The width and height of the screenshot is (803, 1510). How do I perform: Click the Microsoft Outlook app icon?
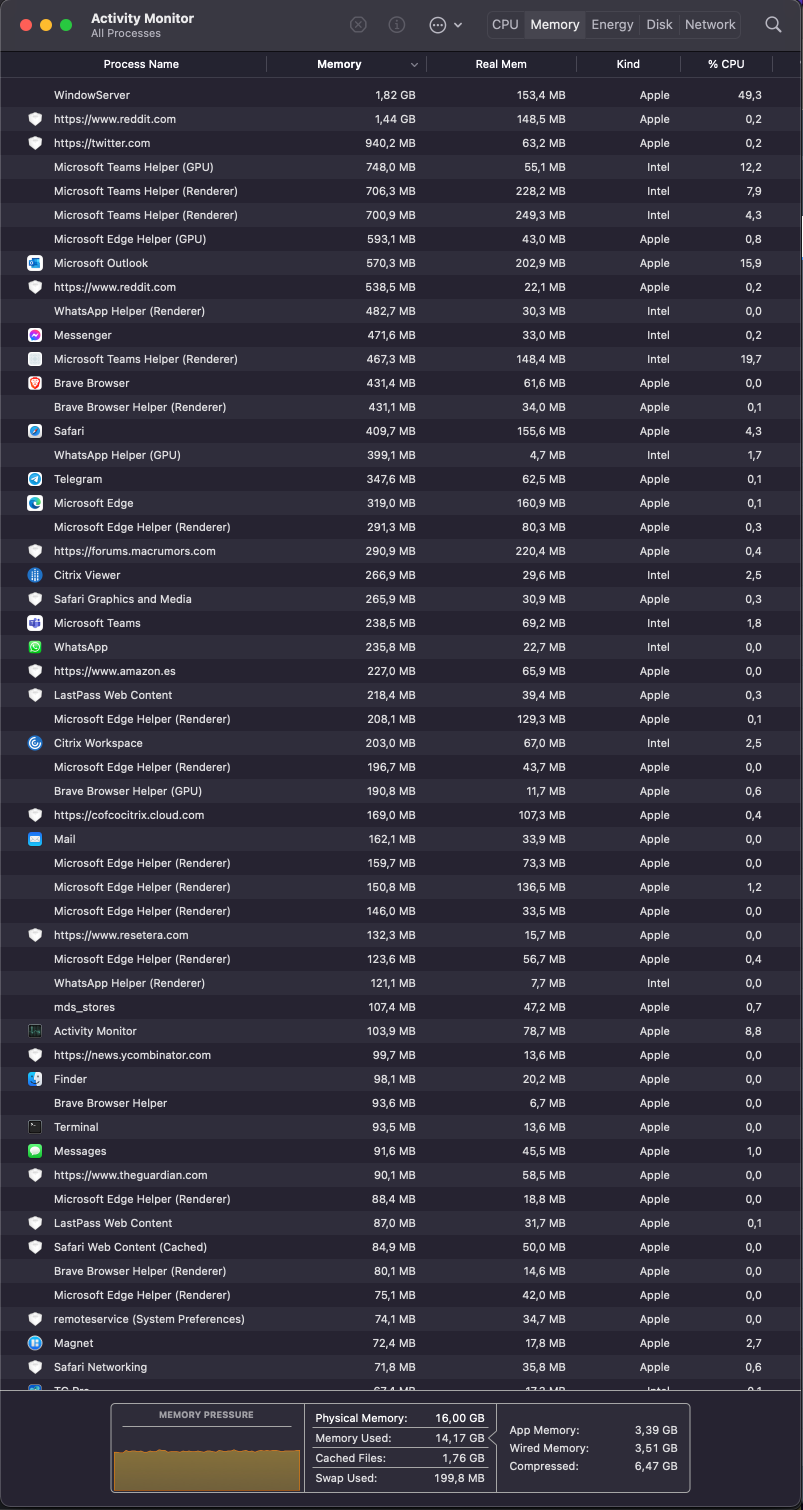click(x=35, y=263)
